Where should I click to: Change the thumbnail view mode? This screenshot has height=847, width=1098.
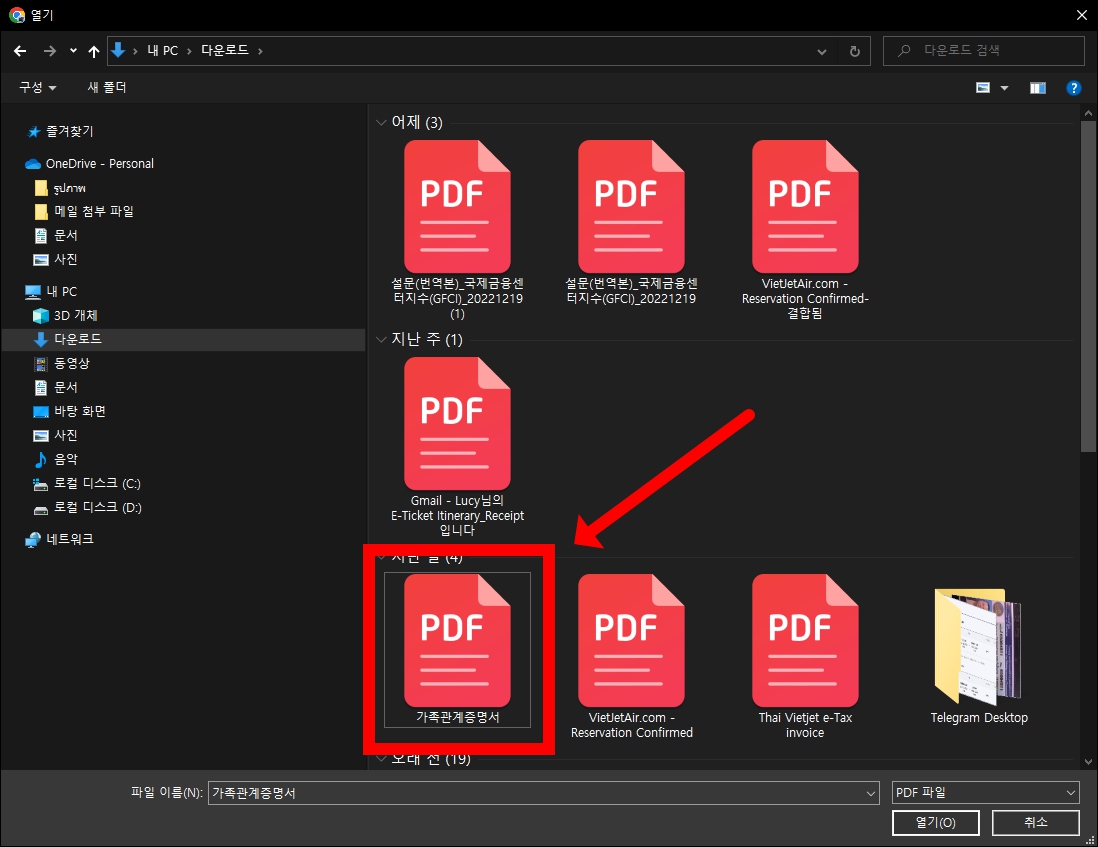pyautogui.click(x=985, y=88)
